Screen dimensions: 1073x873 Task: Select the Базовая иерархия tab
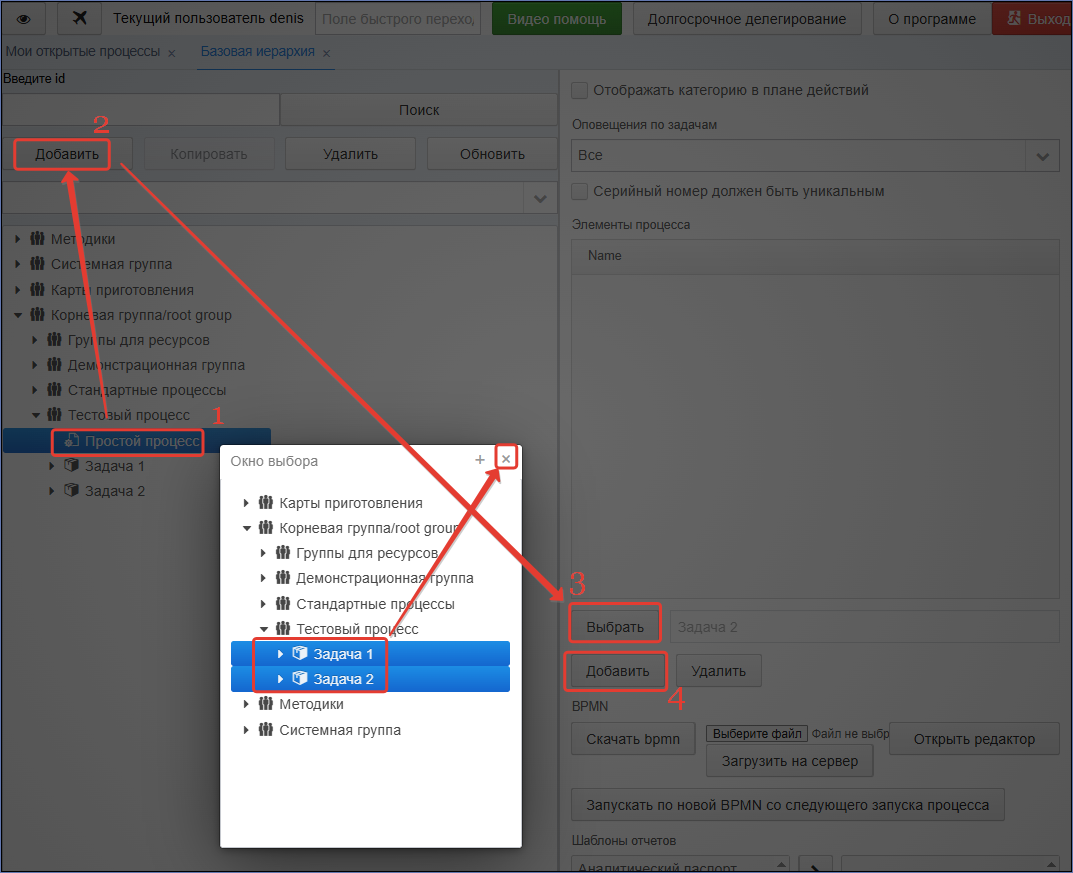coord(257,52)
